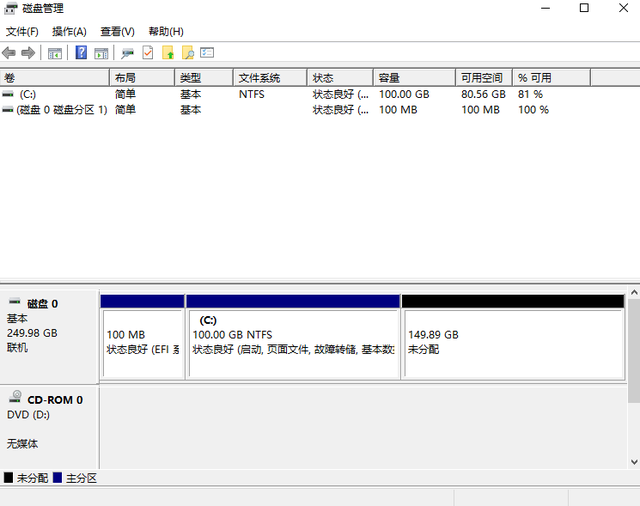Open the 帮助(H) menu

click(165, 32)
